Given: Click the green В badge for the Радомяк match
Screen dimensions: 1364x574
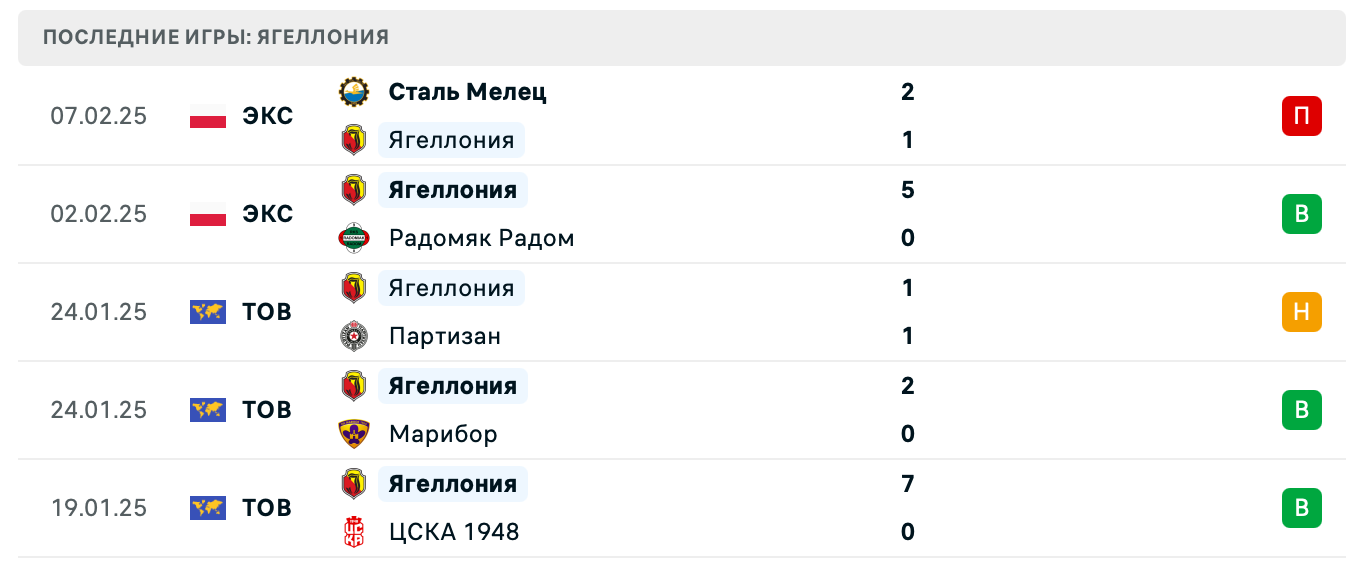Looking at the screenshot, I should [x=1301, y=214].
